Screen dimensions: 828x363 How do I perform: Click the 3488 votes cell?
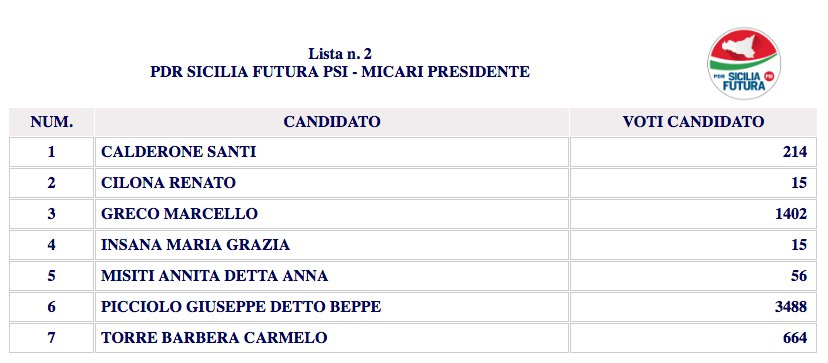coord(693,307)
